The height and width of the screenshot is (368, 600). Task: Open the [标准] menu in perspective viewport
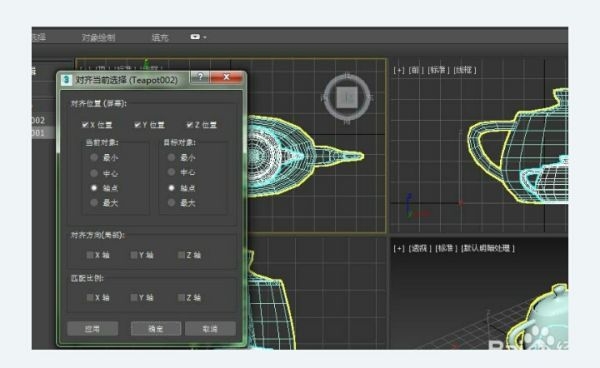click(446, 248)
